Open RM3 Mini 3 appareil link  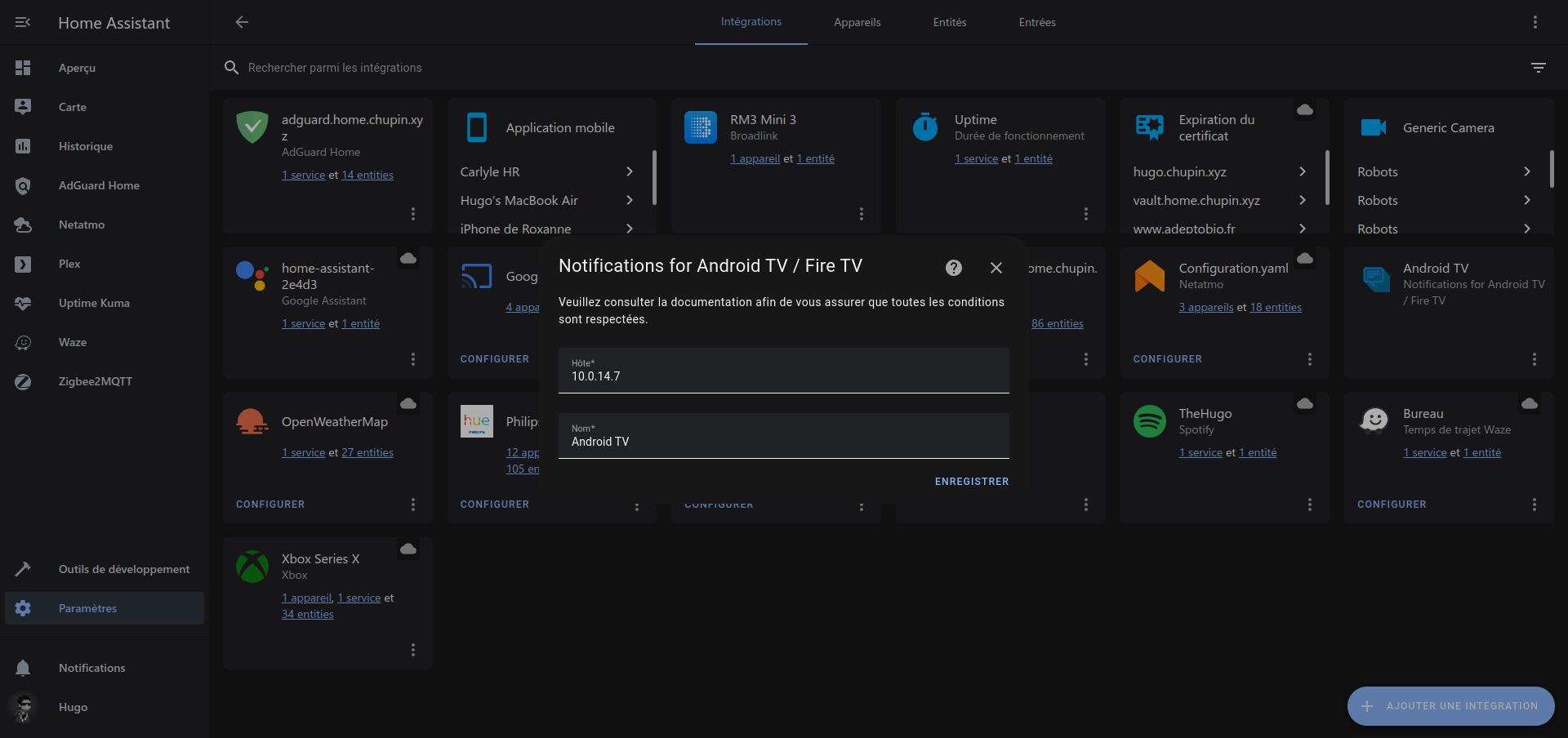pos(755,158)
